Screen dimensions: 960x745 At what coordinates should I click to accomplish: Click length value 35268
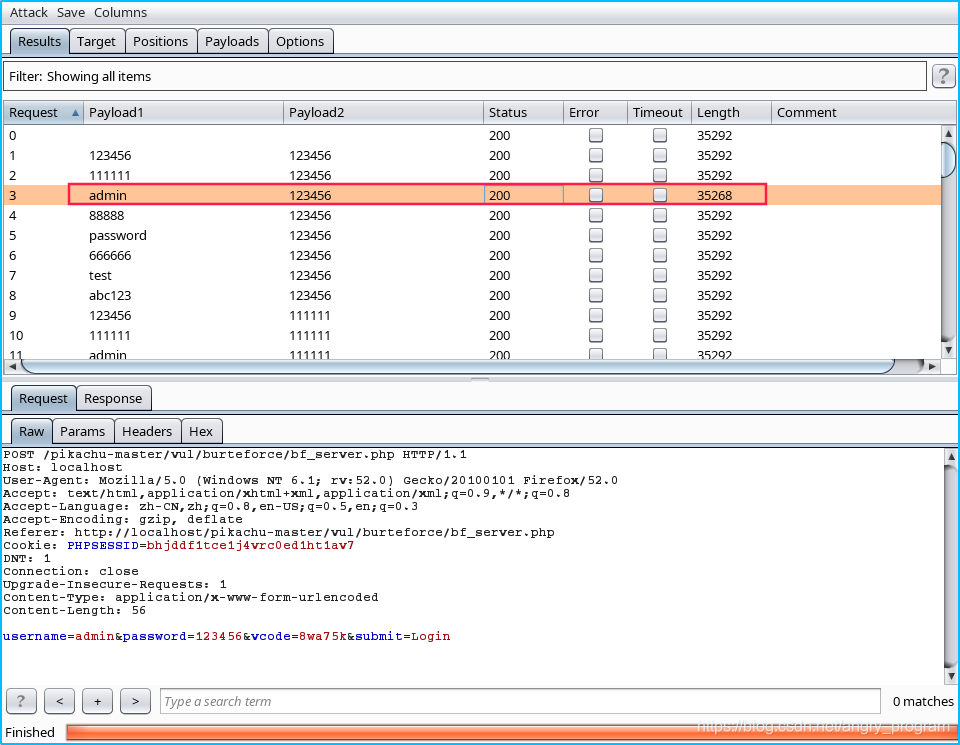714,195
